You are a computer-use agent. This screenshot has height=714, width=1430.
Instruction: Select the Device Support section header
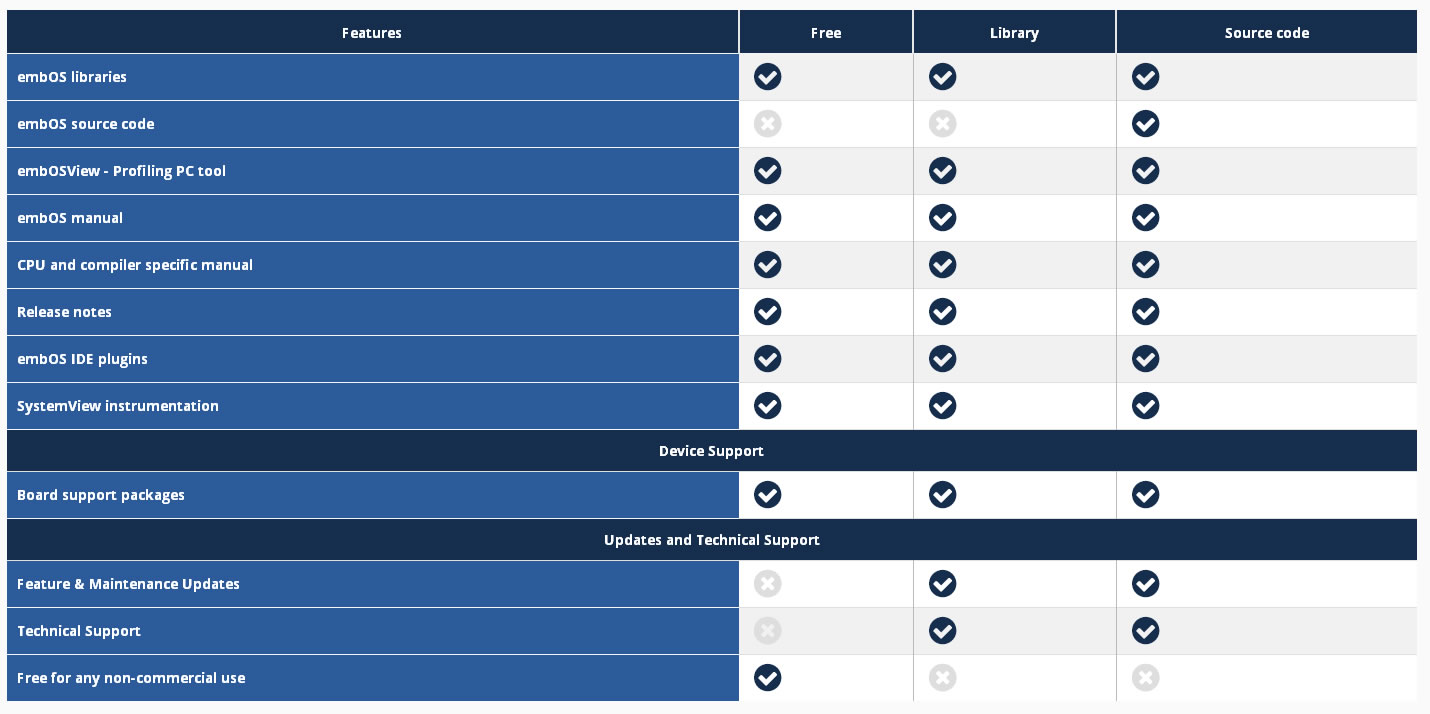(x=711, y=451)
